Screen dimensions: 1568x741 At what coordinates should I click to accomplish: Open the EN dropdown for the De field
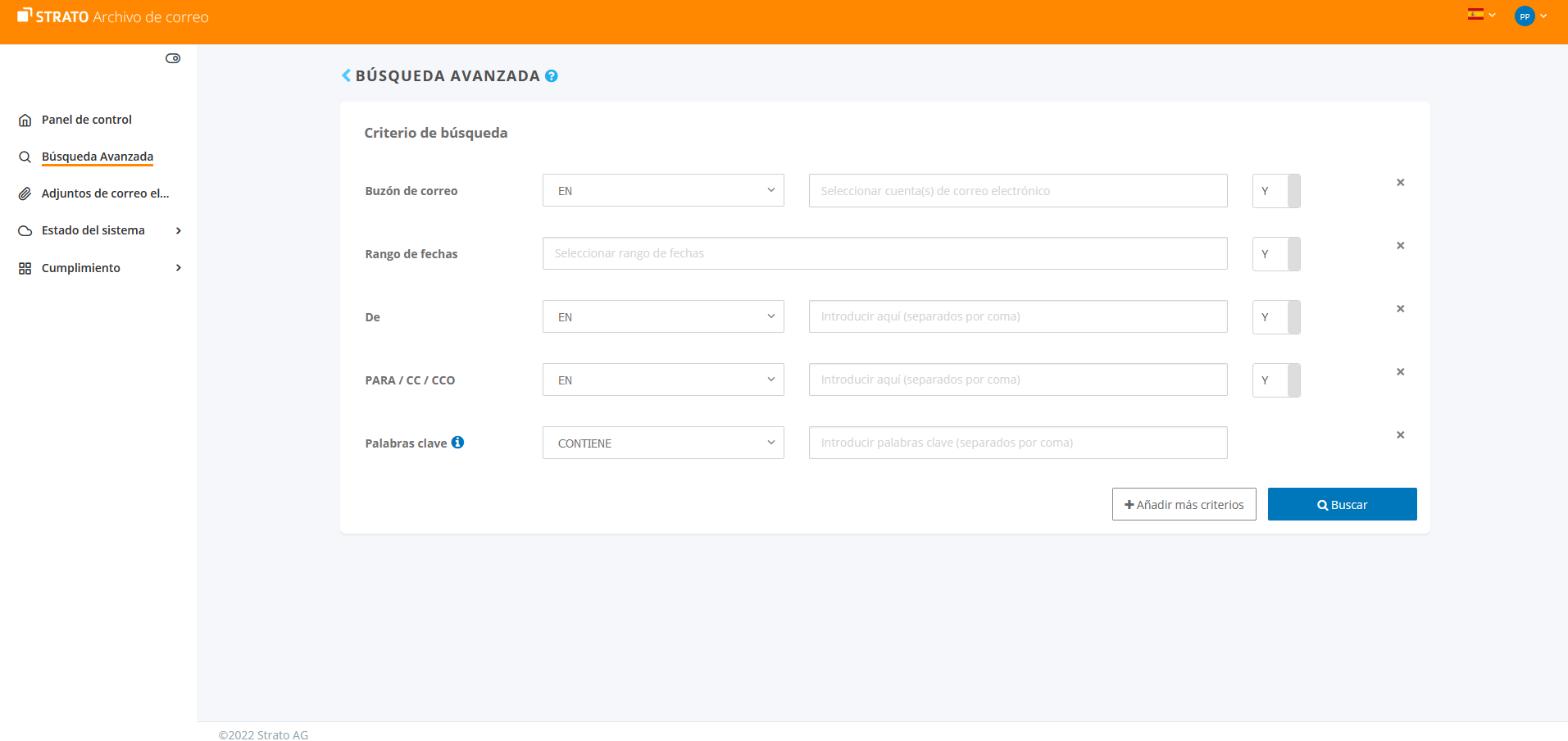click(x=663, y=316)
